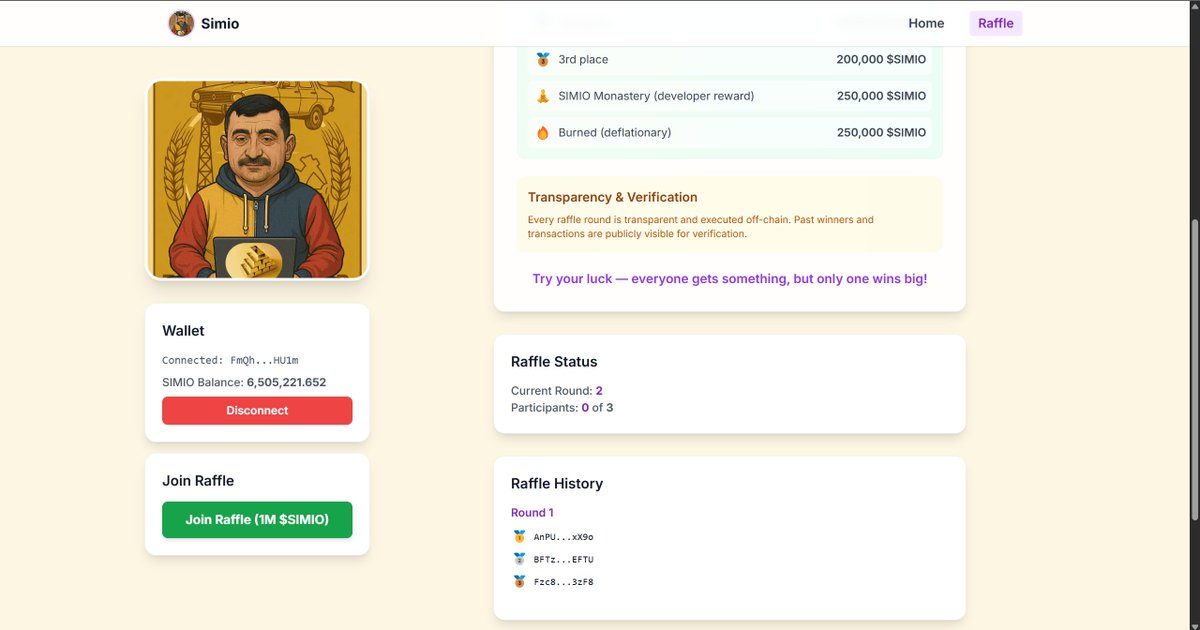Click the 3rd place label
Screen dimensions: 1200x630
pos(583,60)
